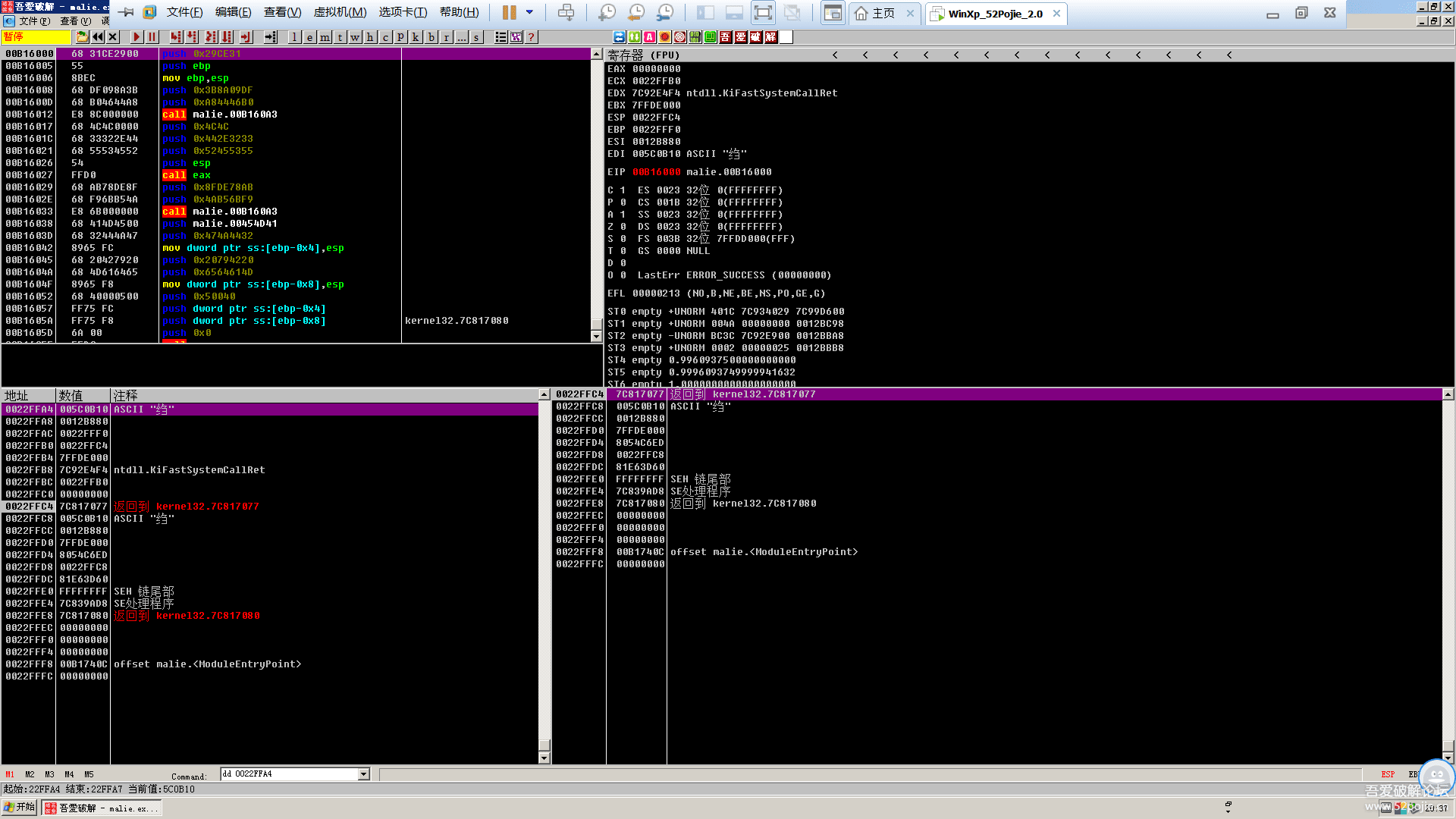Open VMware 查看(V) menu
The height and width of the screenshot is (819, 1456).
click(282, 13)
